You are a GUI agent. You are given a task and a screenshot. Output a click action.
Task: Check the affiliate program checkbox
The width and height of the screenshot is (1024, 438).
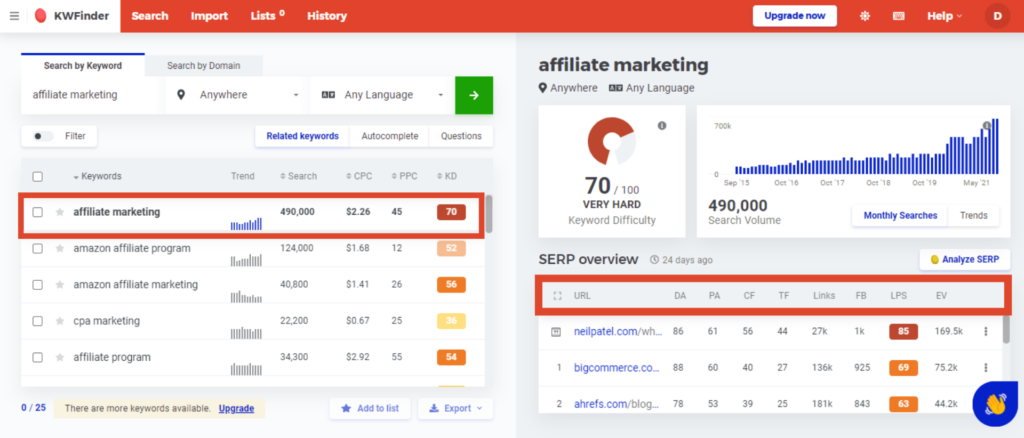pos(38,358)
